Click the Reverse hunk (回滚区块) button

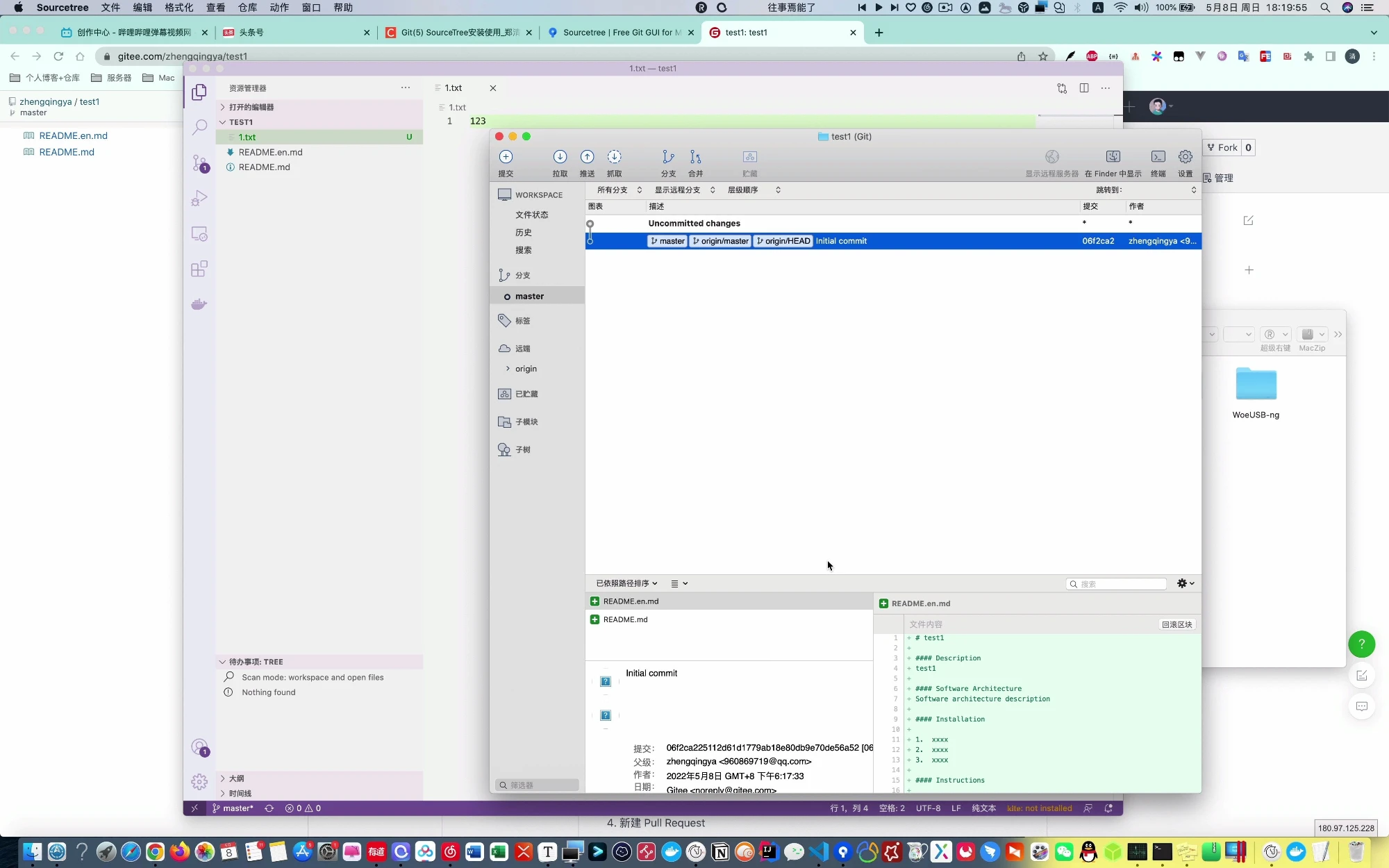click(1177, 624)
